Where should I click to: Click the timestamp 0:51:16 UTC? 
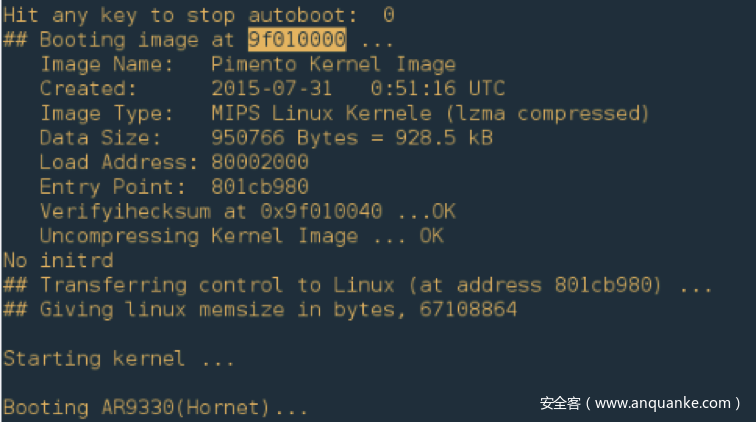coord(438,88)
